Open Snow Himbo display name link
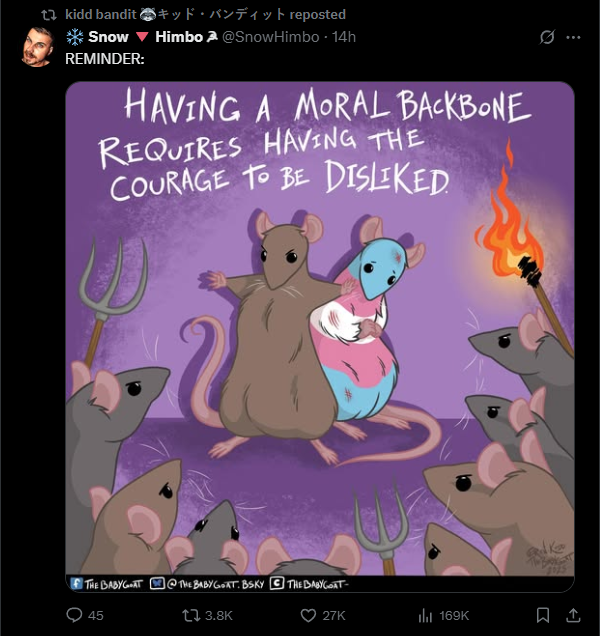 (142, 37)
